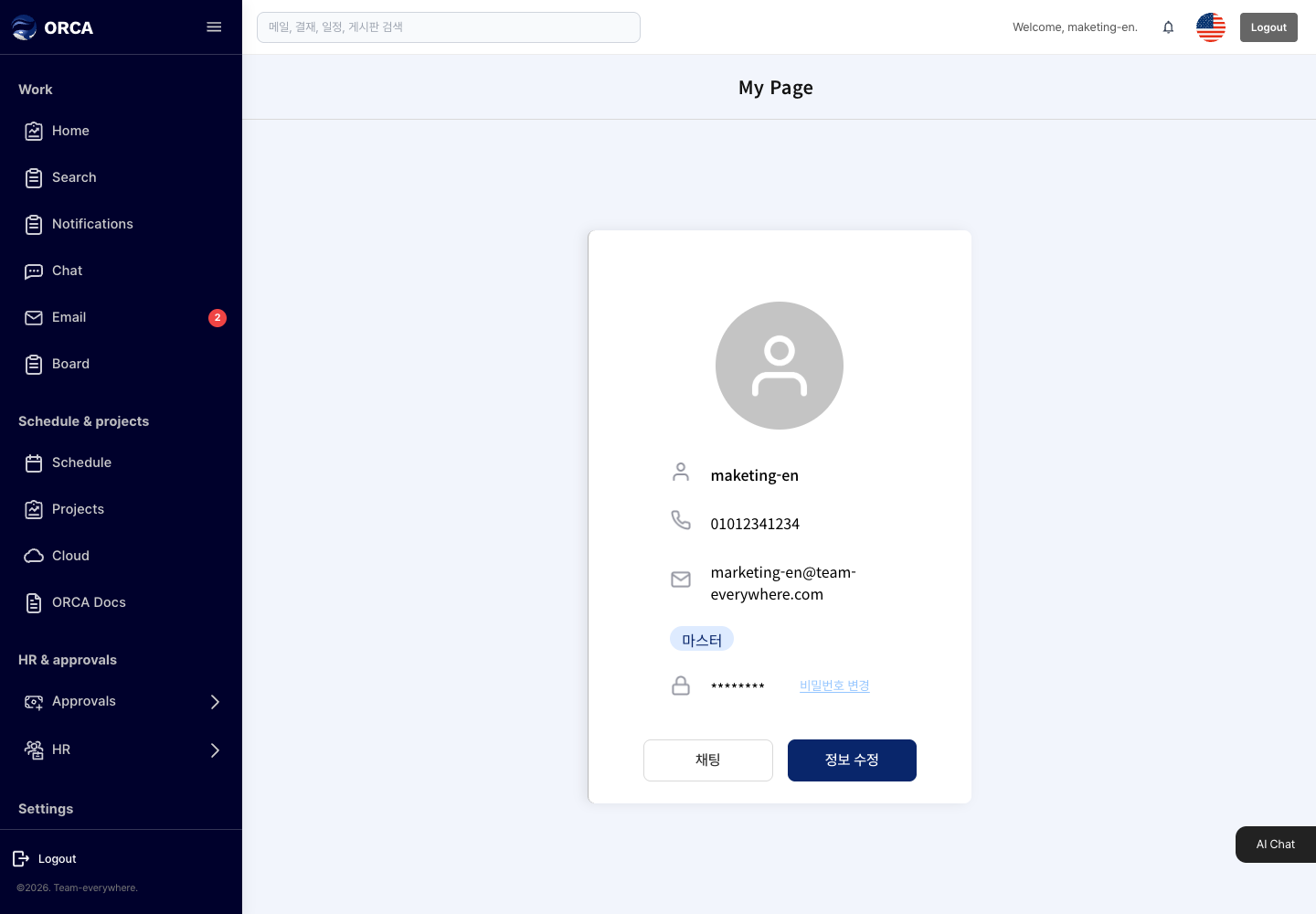Click the Approvals sidebar icon
The image size is (1316, 914).
point(34,702)
